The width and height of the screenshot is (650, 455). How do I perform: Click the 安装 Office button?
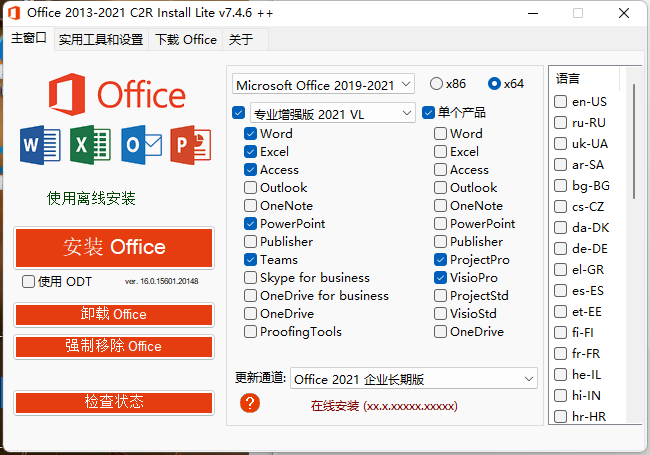[x=114, y=248]
